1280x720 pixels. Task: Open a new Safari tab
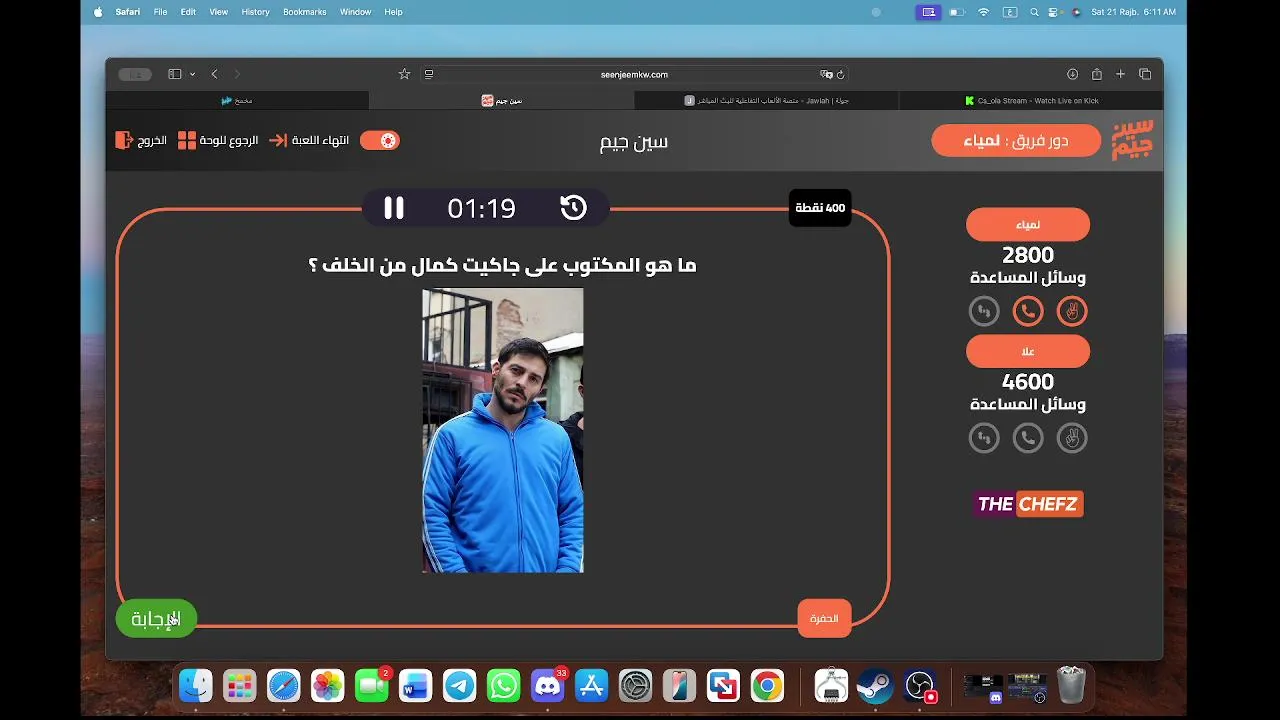[x=1121, y=74]
